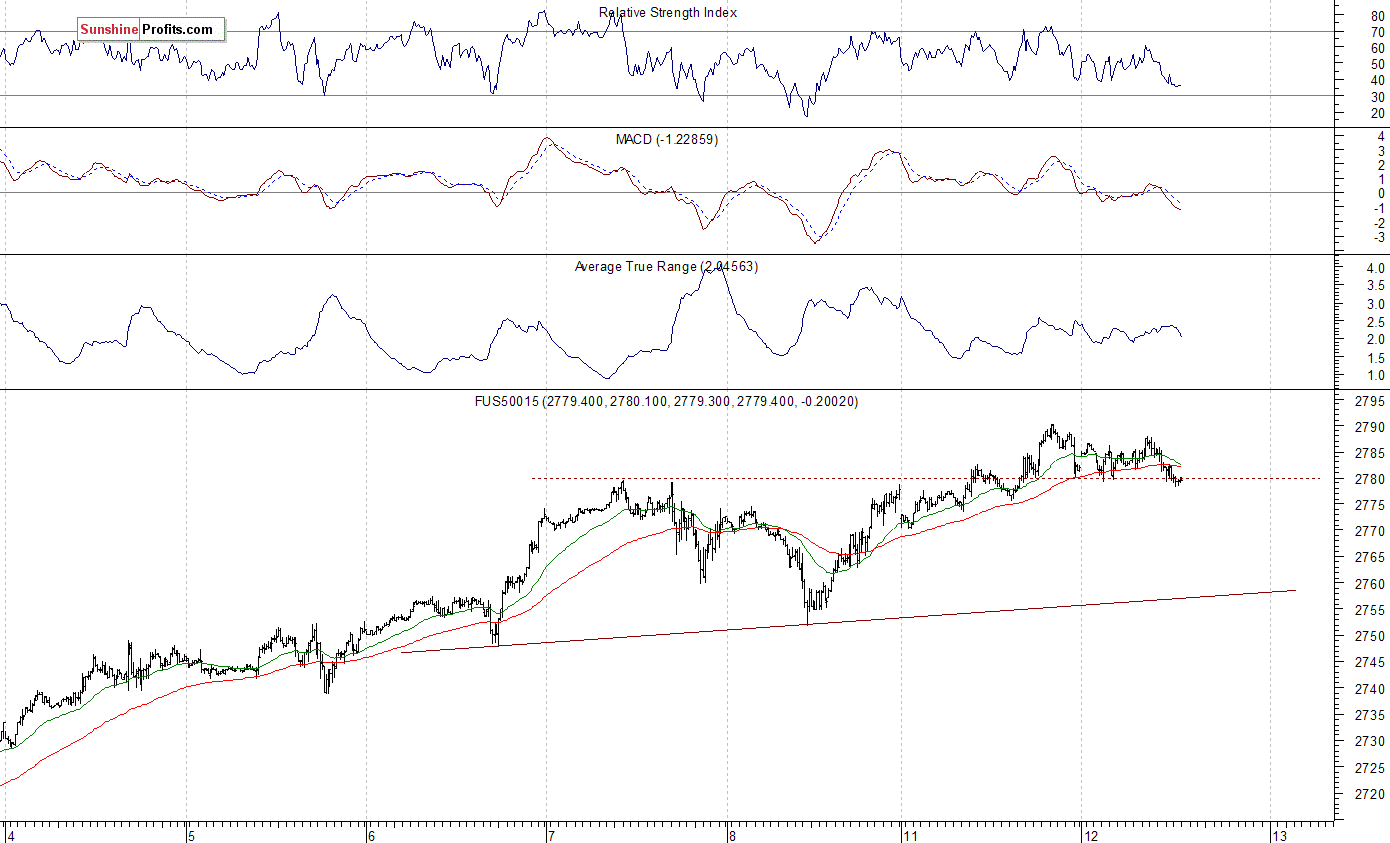Click price axis label 2765
Screen dimensions: 1390x843
1372,558
